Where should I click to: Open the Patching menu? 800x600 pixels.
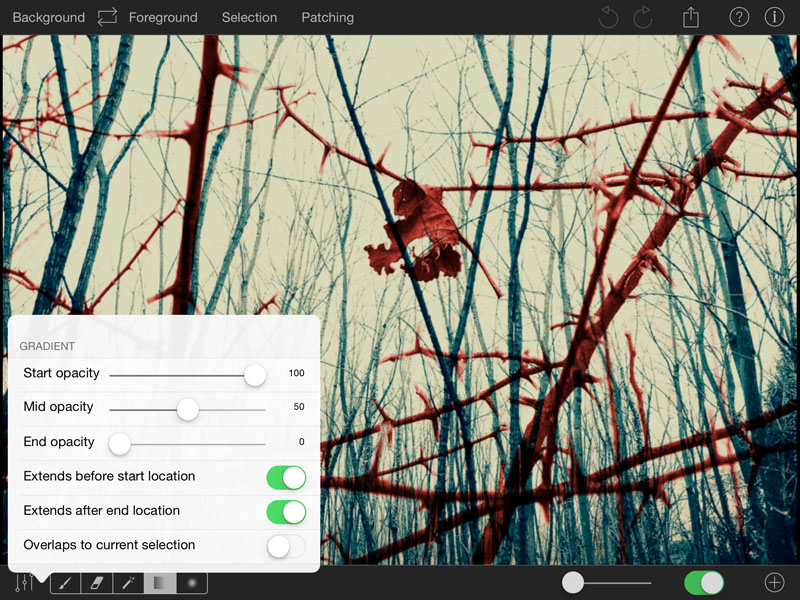328,17
